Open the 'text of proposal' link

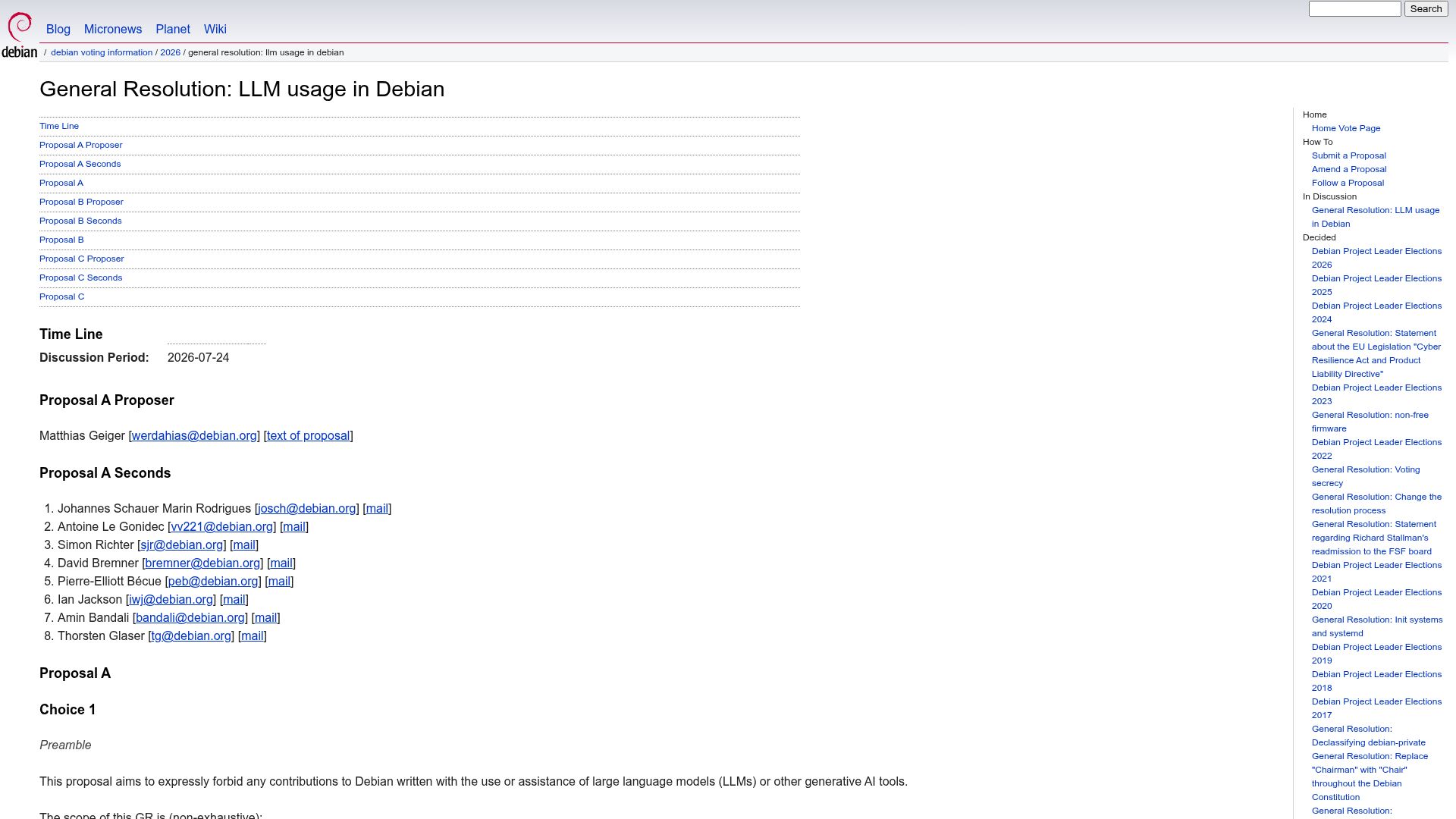308,435
